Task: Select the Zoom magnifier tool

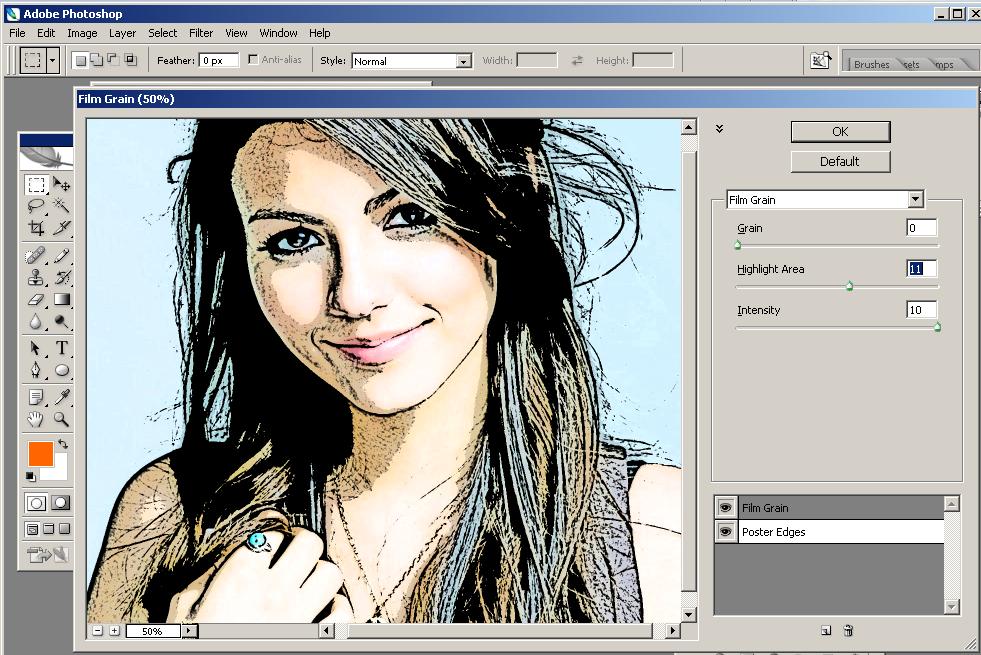Action: click(61, 419)
